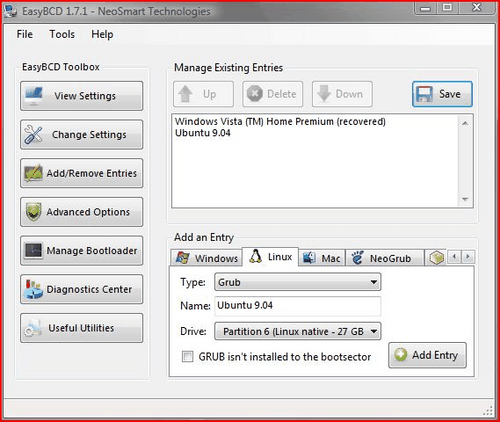Viewport: 500px width, 422px height.
Task: Save boot entries with floppy icon
Action: point(442,94)
